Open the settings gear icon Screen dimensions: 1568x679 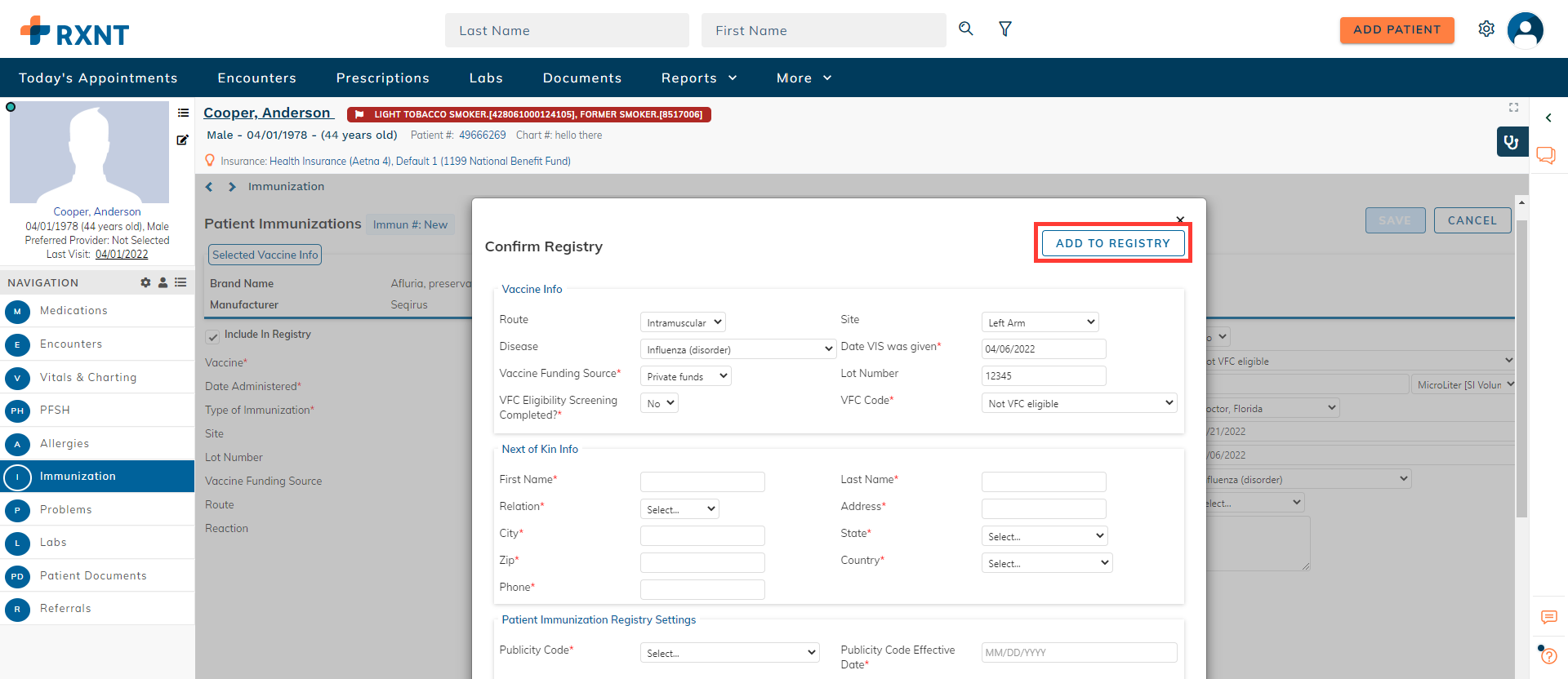(x=1486, y=29)
